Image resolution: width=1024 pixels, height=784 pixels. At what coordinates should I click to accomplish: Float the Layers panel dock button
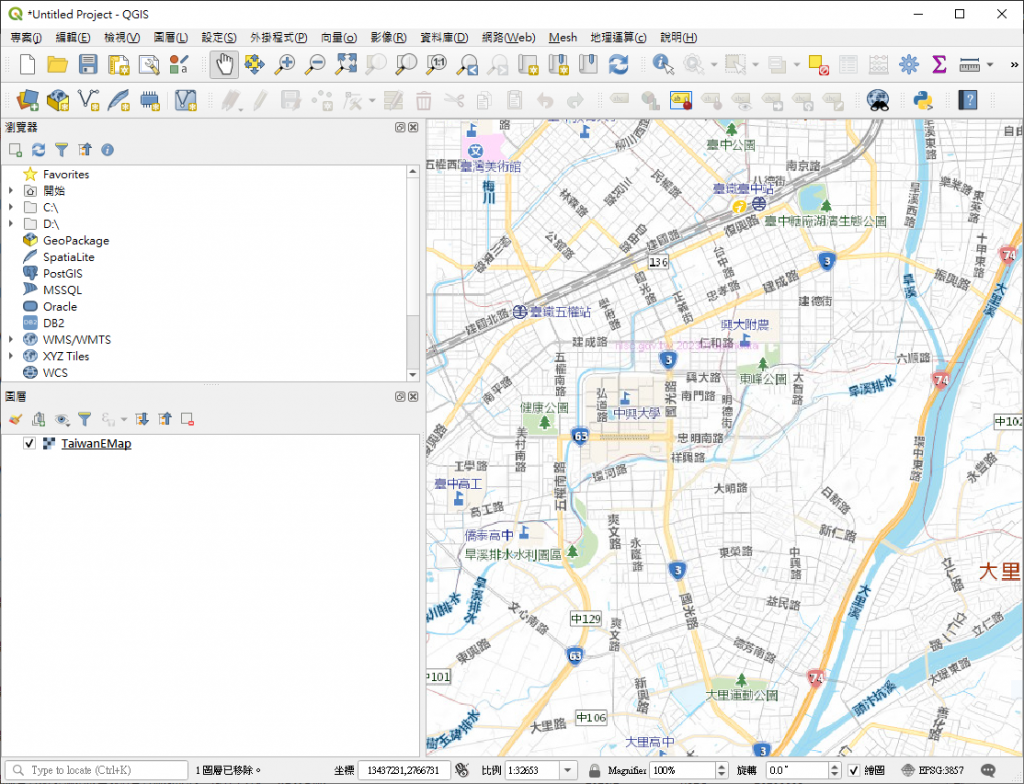point(400,397)
